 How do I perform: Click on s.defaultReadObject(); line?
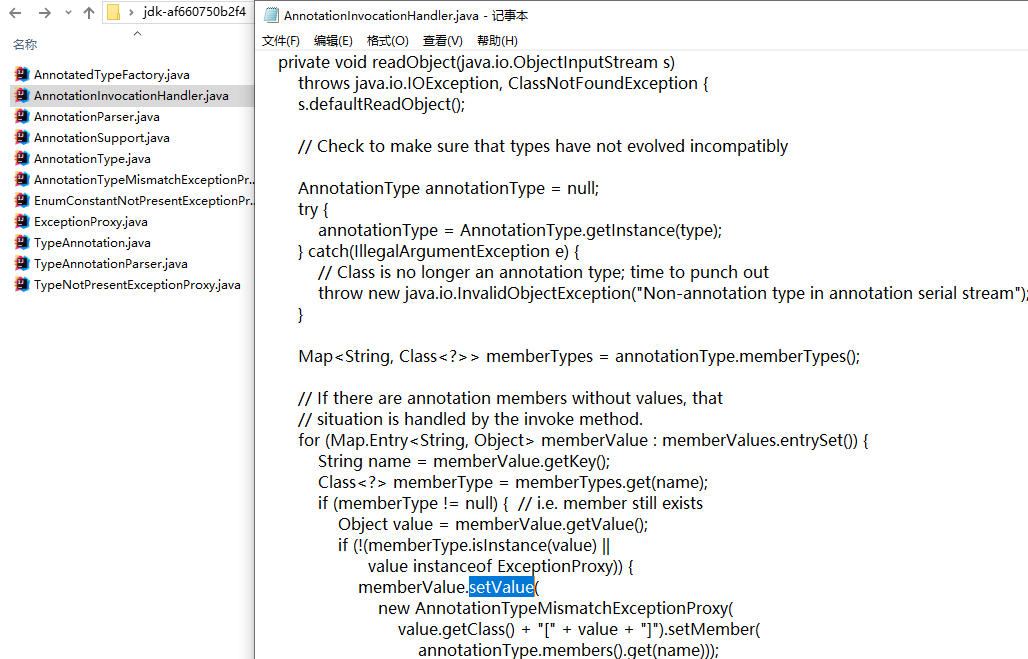(382, 104)
